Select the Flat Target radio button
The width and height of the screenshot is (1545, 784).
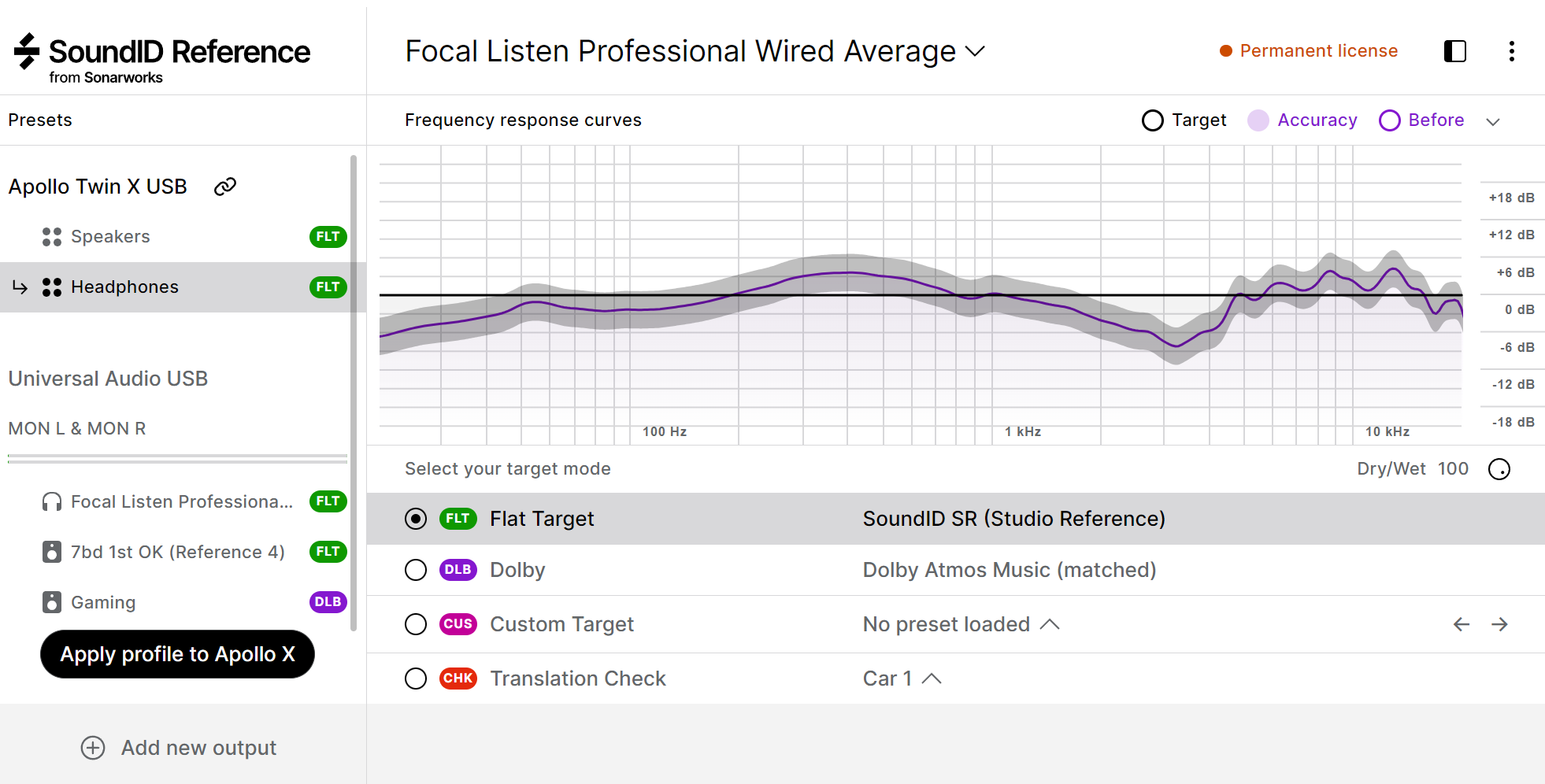coord(416,519)
